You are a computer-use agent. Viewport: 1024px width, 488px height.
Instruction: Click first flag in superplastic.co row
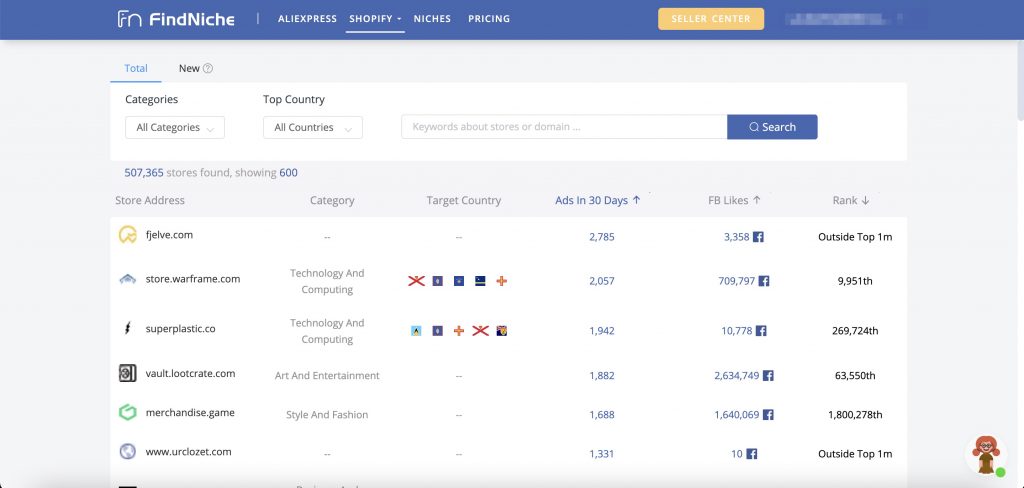[x=416, y=331]
